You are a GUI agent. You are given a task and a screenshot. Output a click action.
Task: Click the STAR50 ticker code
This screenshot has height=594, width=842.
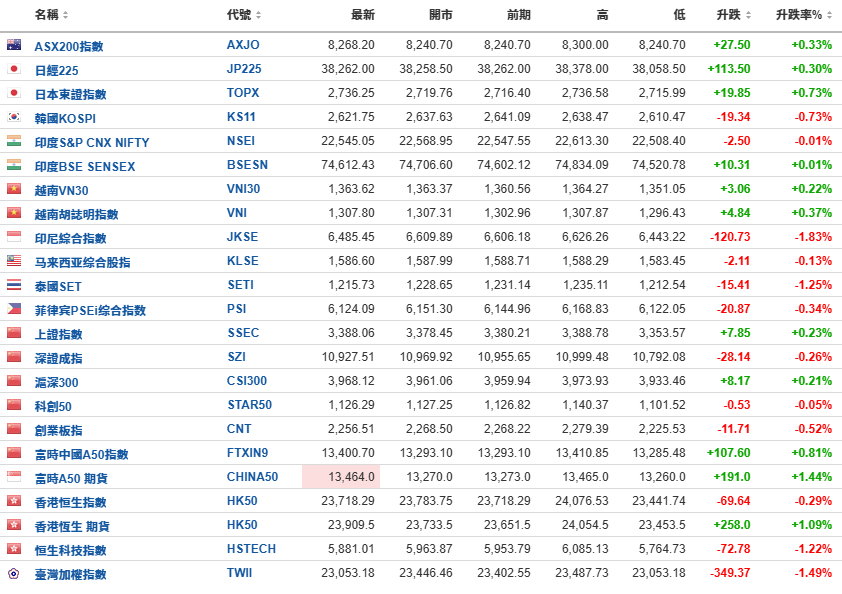[249, 405]
